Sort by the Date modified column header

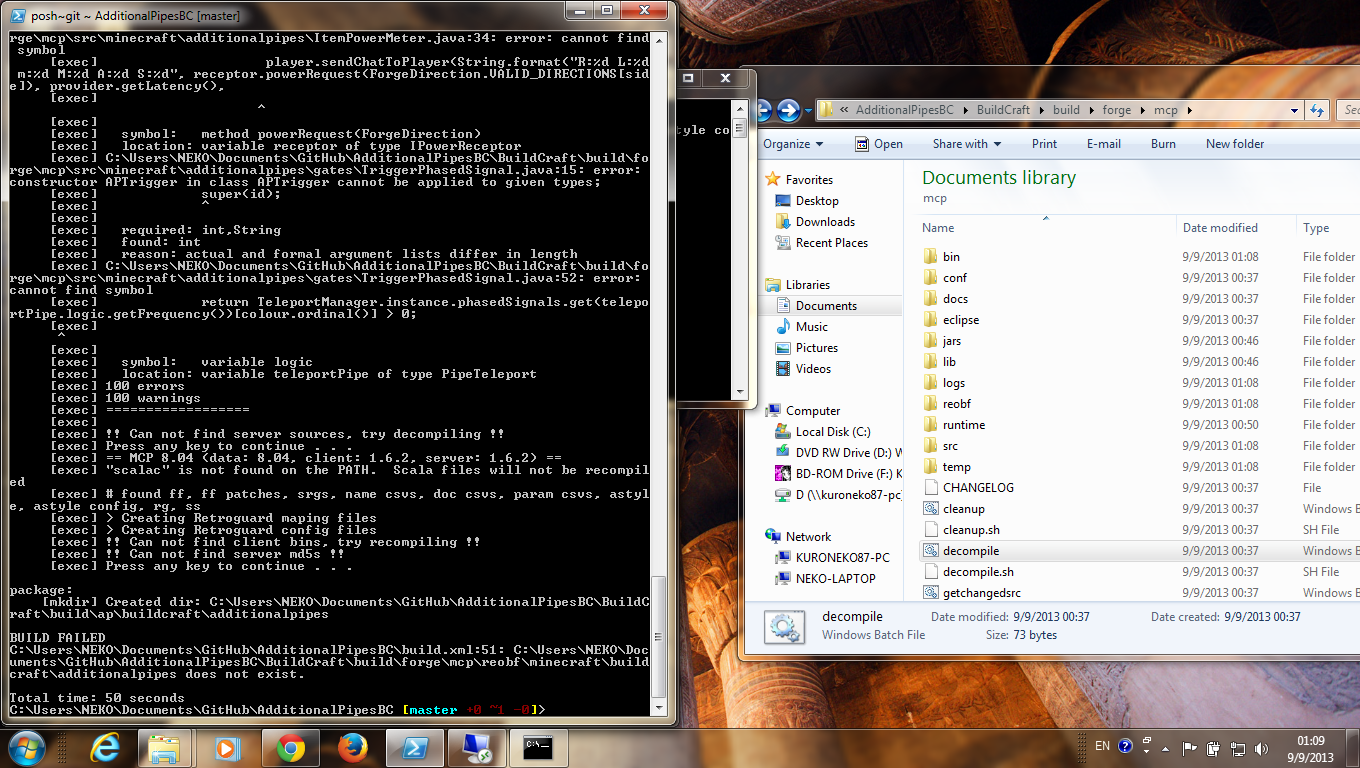pyautogui.click(x=1236, y=228)
